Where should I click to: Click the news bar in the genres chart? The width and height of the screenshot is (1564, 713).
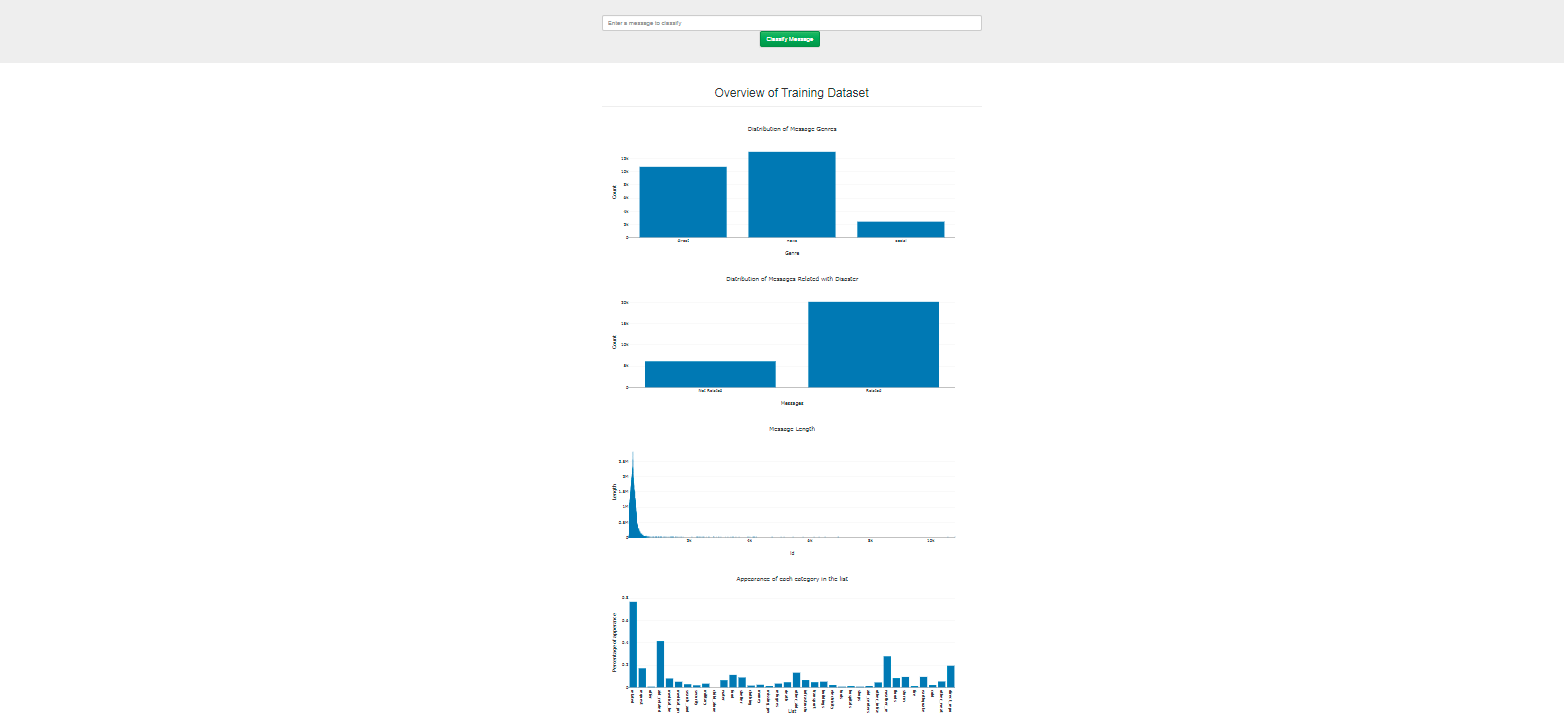tap(792, 194)
